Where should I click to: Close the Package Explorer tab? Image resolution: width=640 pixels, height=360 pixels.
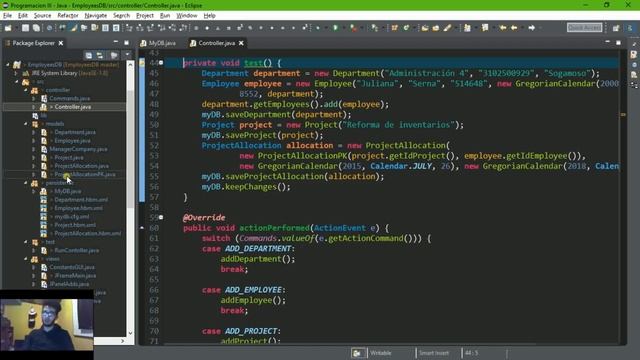61,43
